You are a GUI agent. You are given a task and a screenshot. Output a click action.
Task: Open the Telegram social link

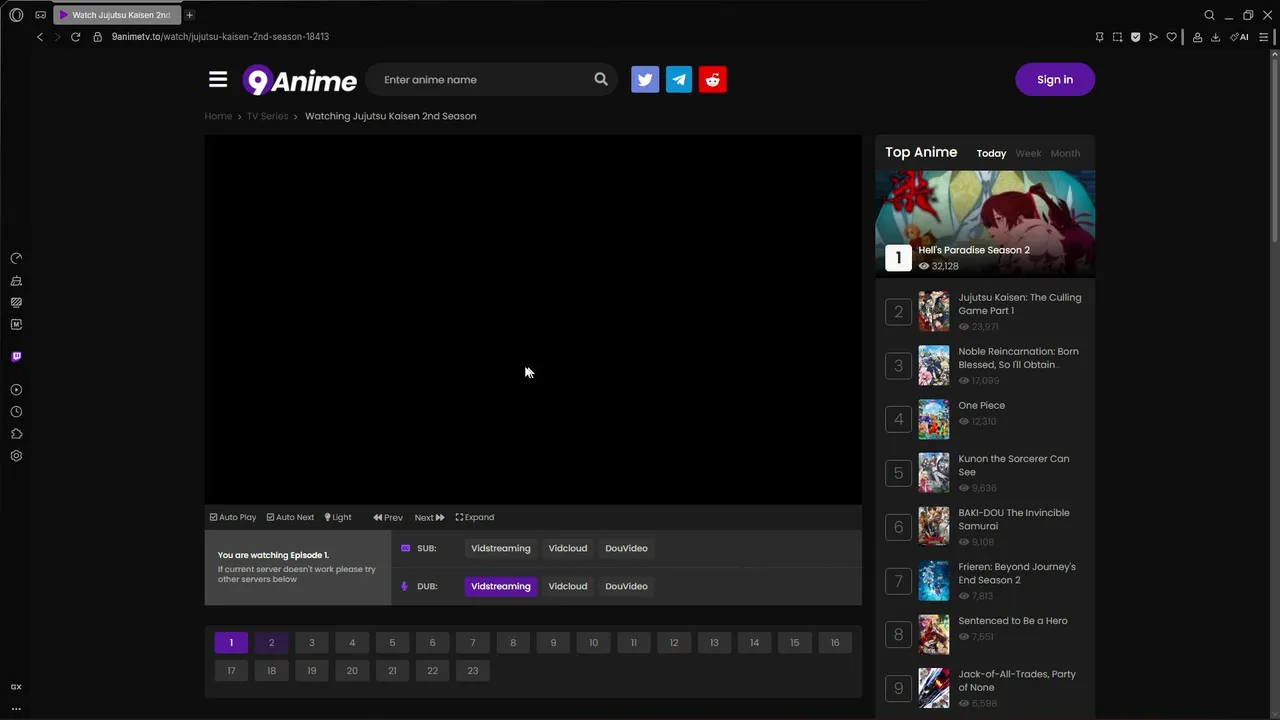679,80
